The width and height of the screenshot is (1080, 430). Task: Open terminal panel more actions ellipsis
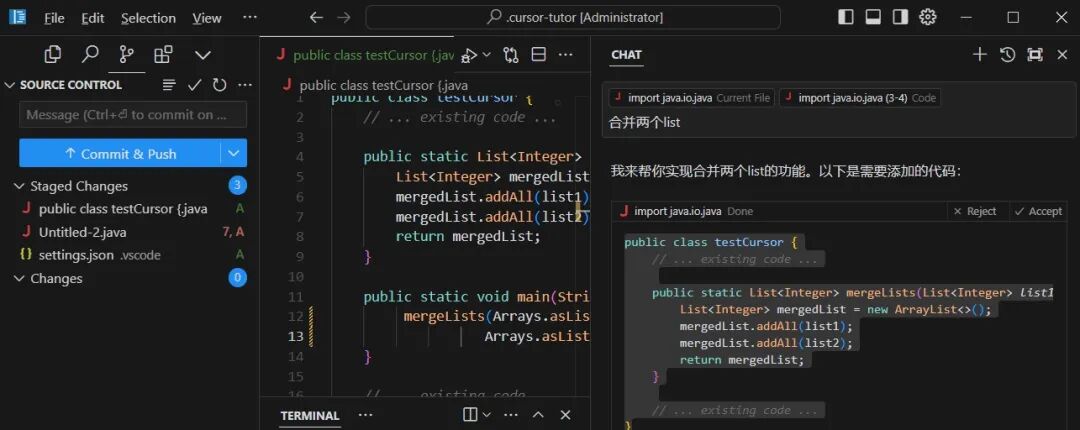pyautogui.click(x=511, y=415)
